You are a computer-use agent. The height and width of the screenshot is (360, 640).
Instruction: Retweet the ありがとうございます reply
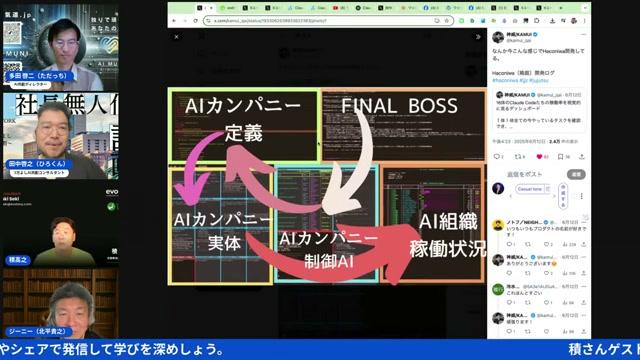click(528, 273)
